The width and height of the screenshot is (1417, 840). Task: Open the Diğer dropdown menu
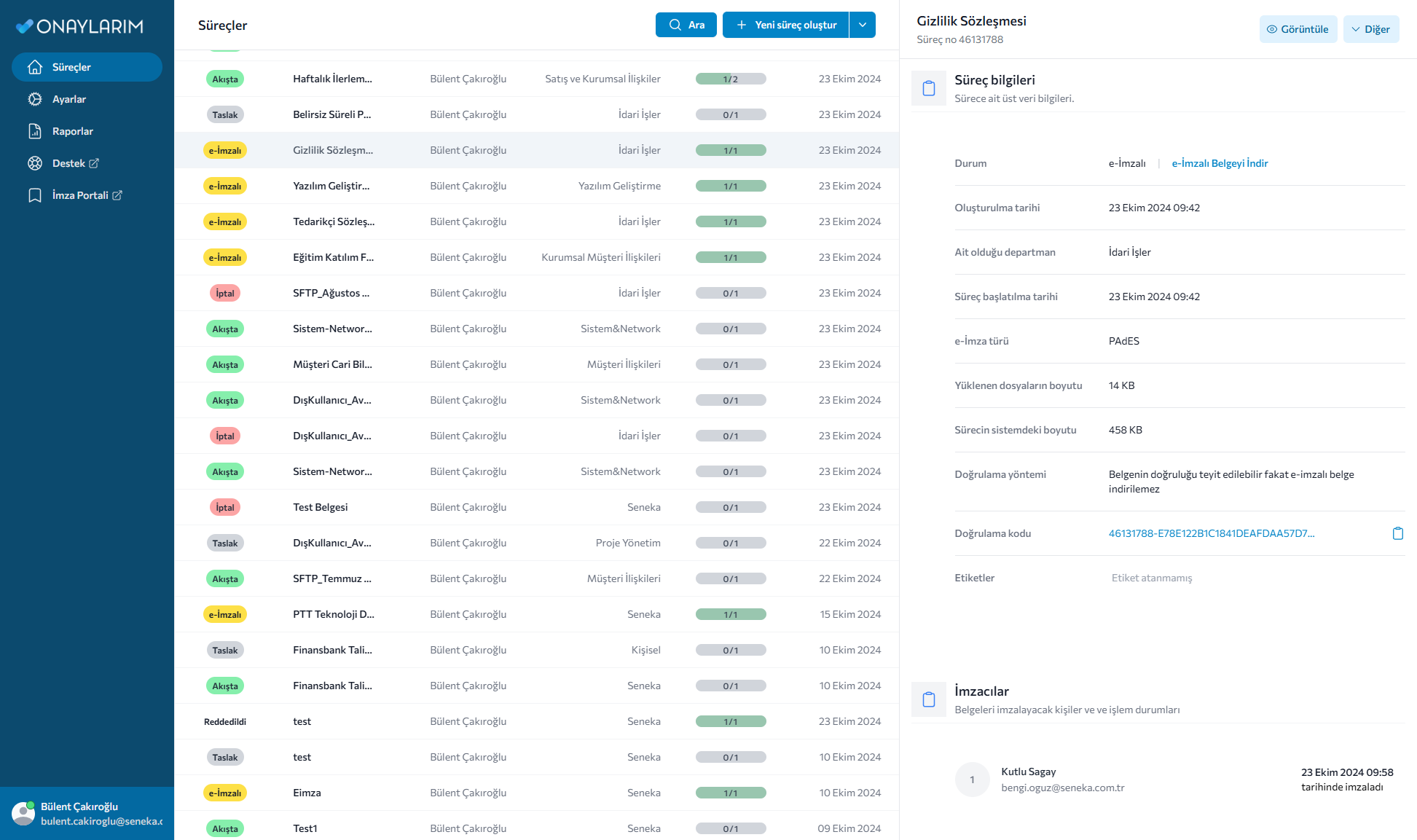coord(1370,29)
